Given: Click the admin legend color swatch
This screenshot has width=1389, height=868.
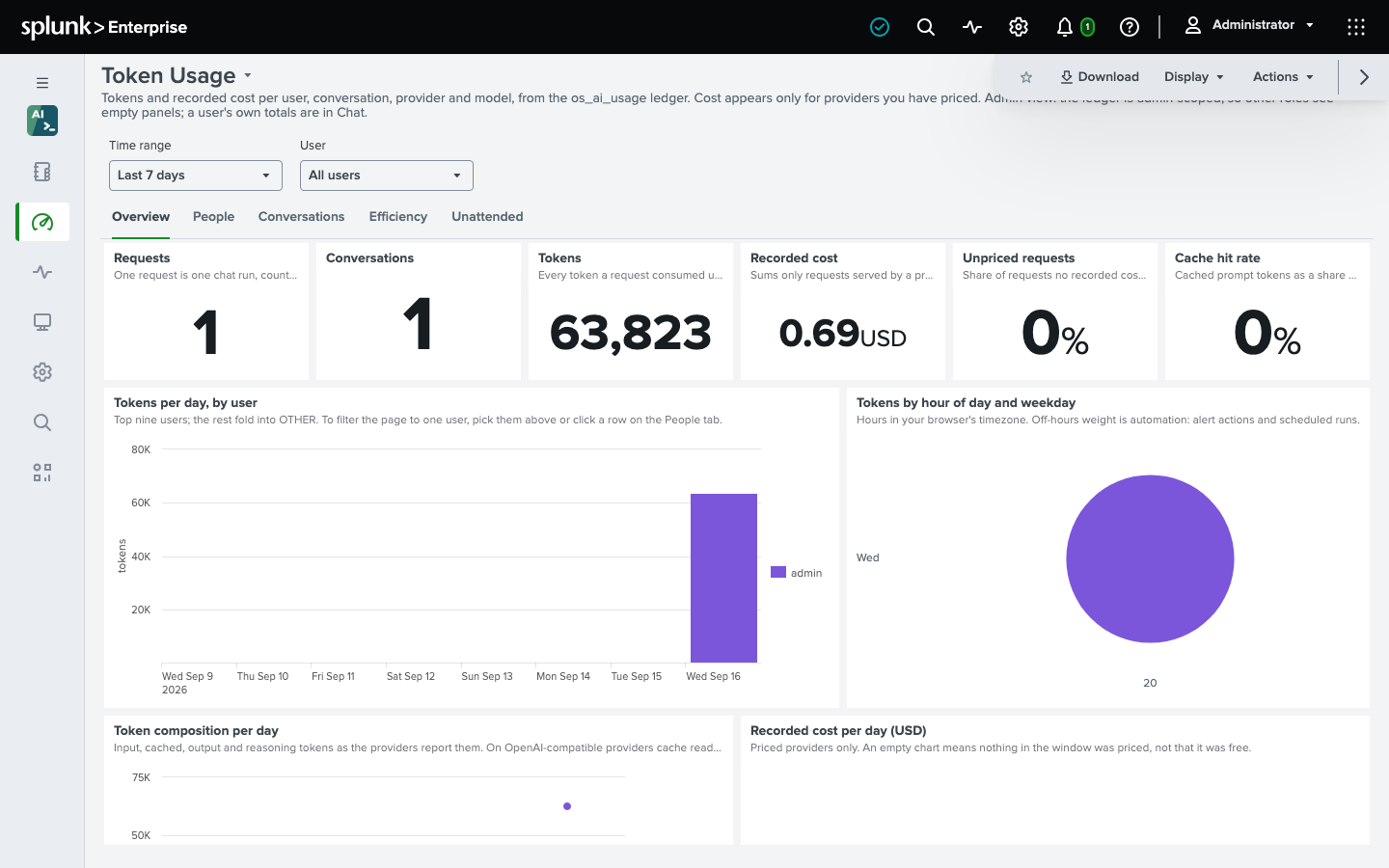Looking at the screenshot, I should click(778, 572).
